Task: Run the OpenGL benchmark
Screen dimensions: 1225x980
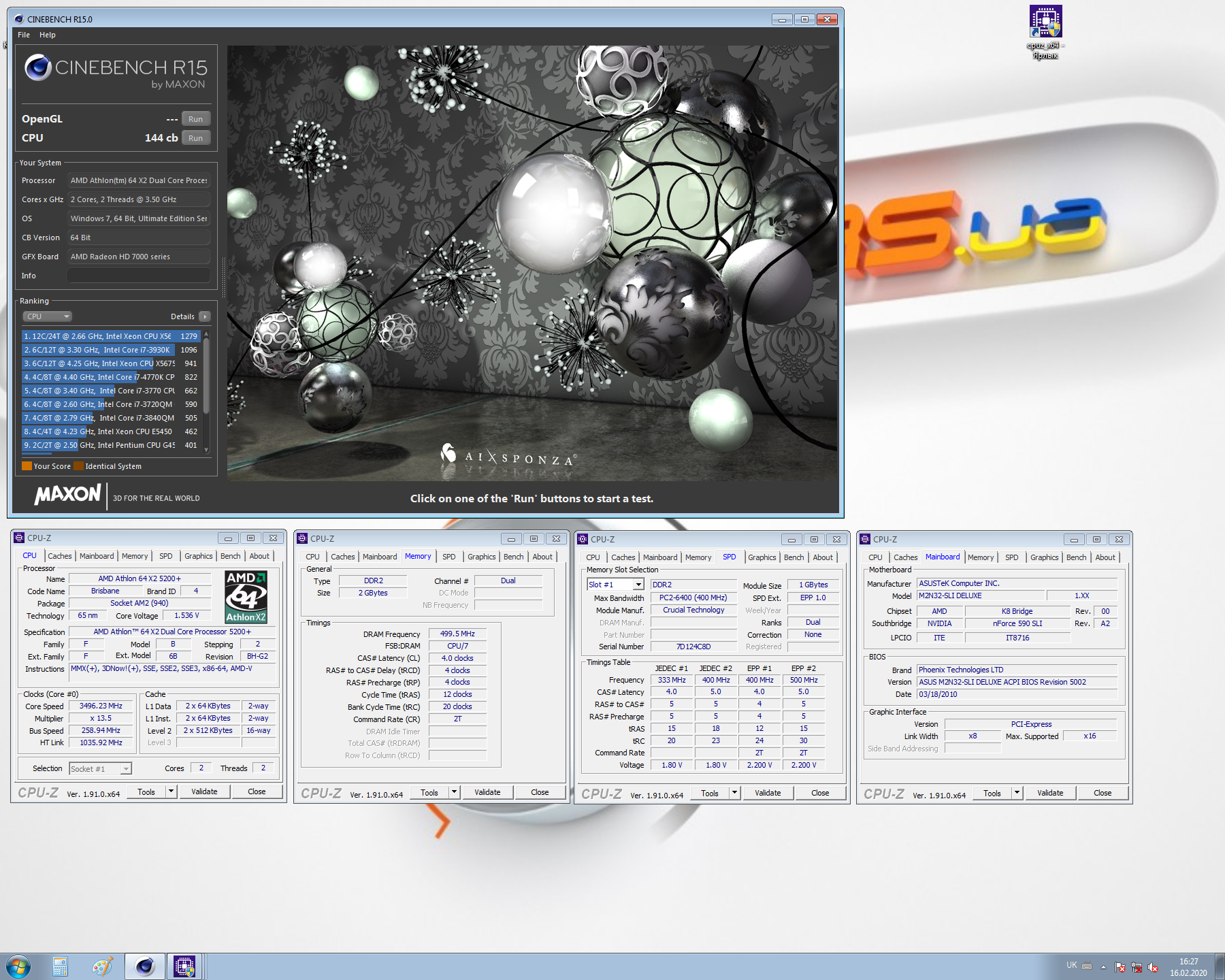Action: pyautogui.click(x=196, y=119)
